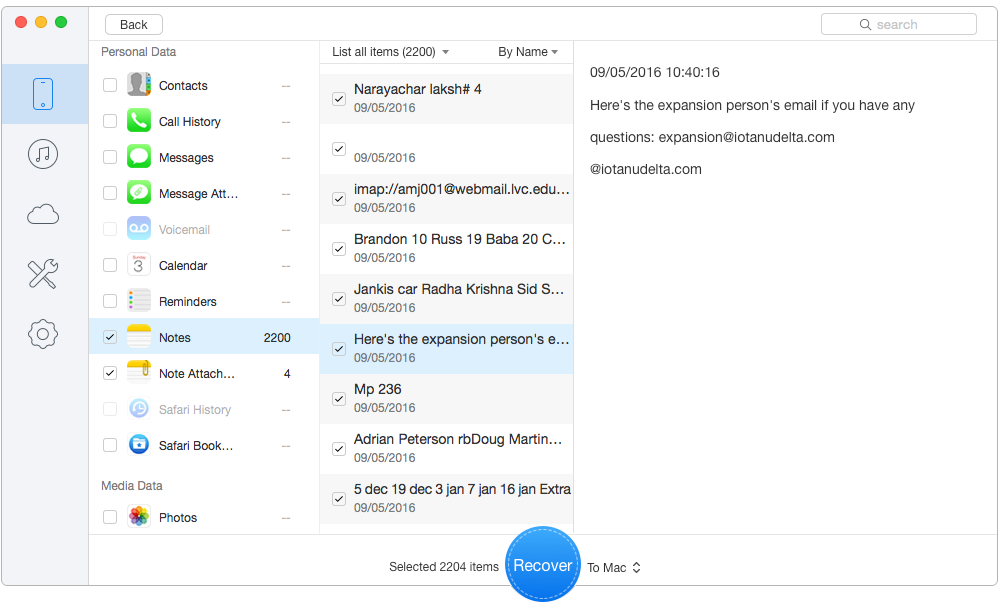Viewport: 1000px width, 608px height.
Task: Click the '@iotanudelta.com' text in preview
Action: coord(645,169)
